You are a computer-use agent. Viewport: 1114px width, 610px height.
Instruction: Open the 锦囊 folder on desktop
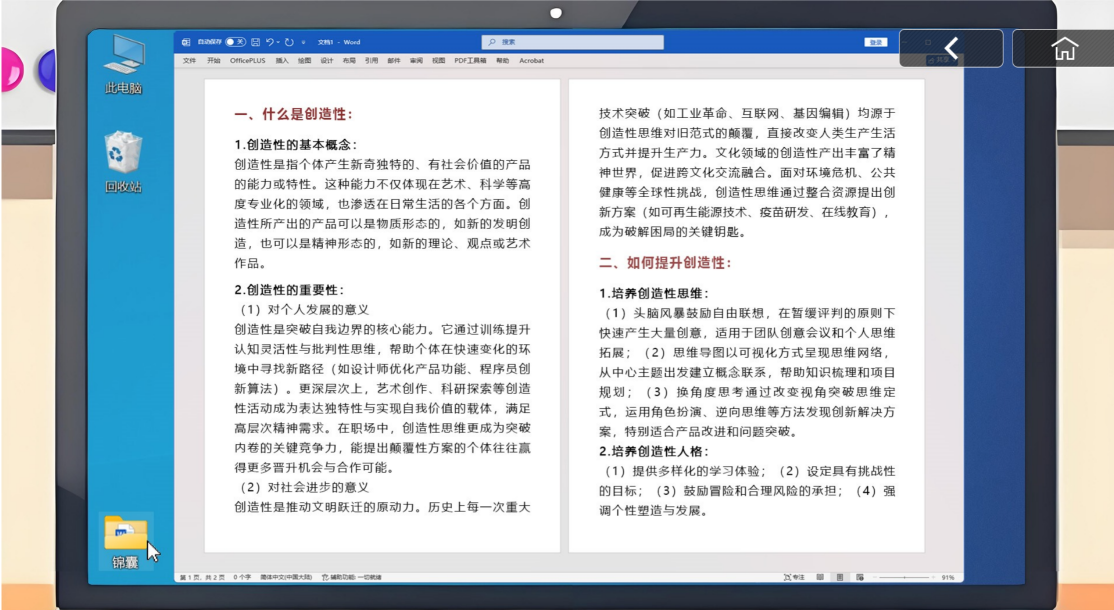(125, 540)
